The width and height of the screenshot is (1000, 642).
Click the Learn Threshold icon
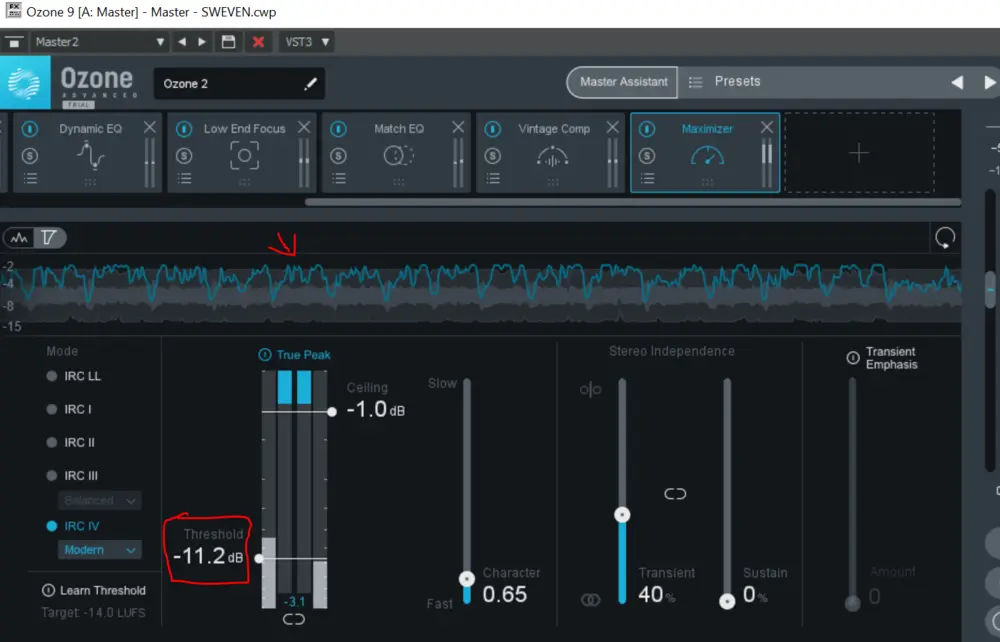point(48,590)
